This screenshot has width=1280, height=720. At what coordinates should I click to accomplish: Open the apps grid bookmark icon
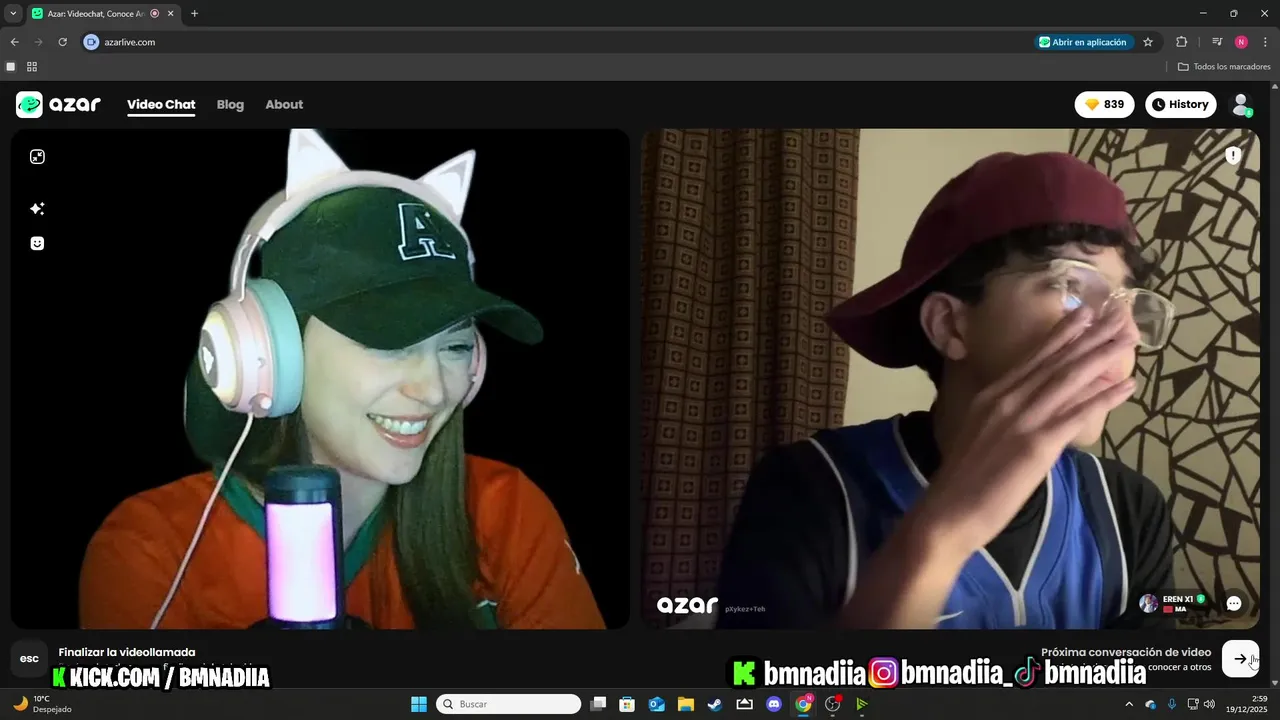pyautogui.click(x=32, y=67)
